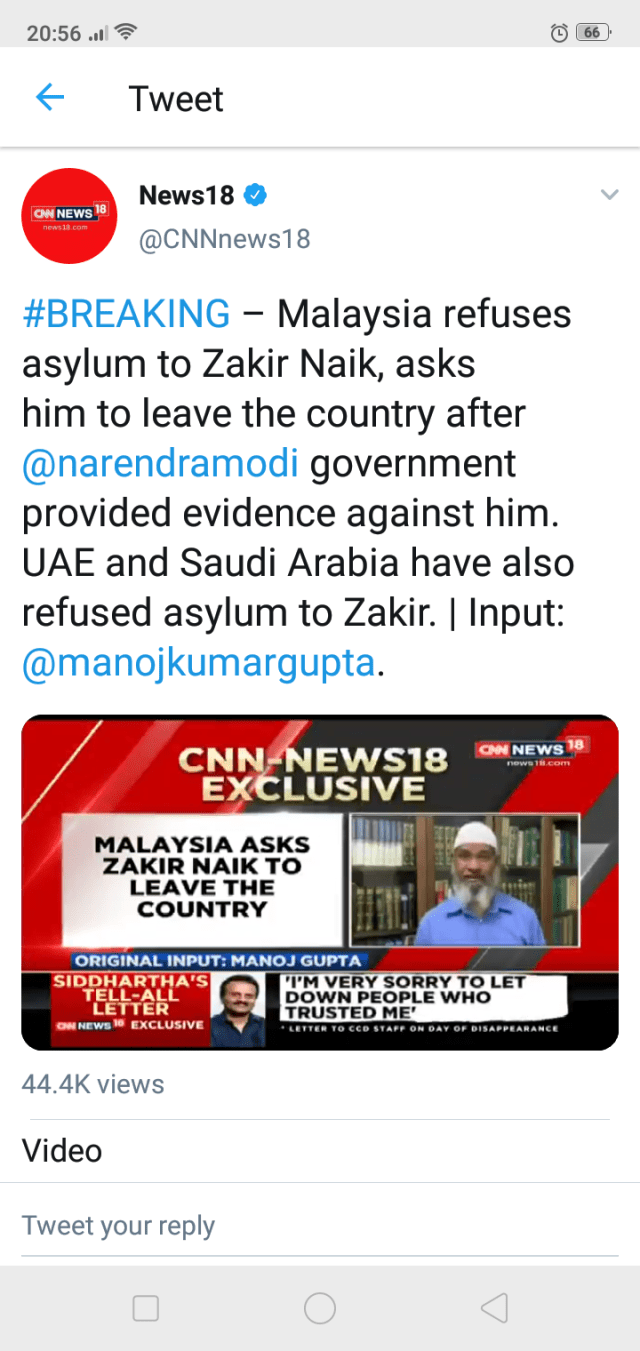Open @manojkumargupta mention link
Image resolution: width=640 pixels, height=1351 pixels.
(x=198, y=663)
